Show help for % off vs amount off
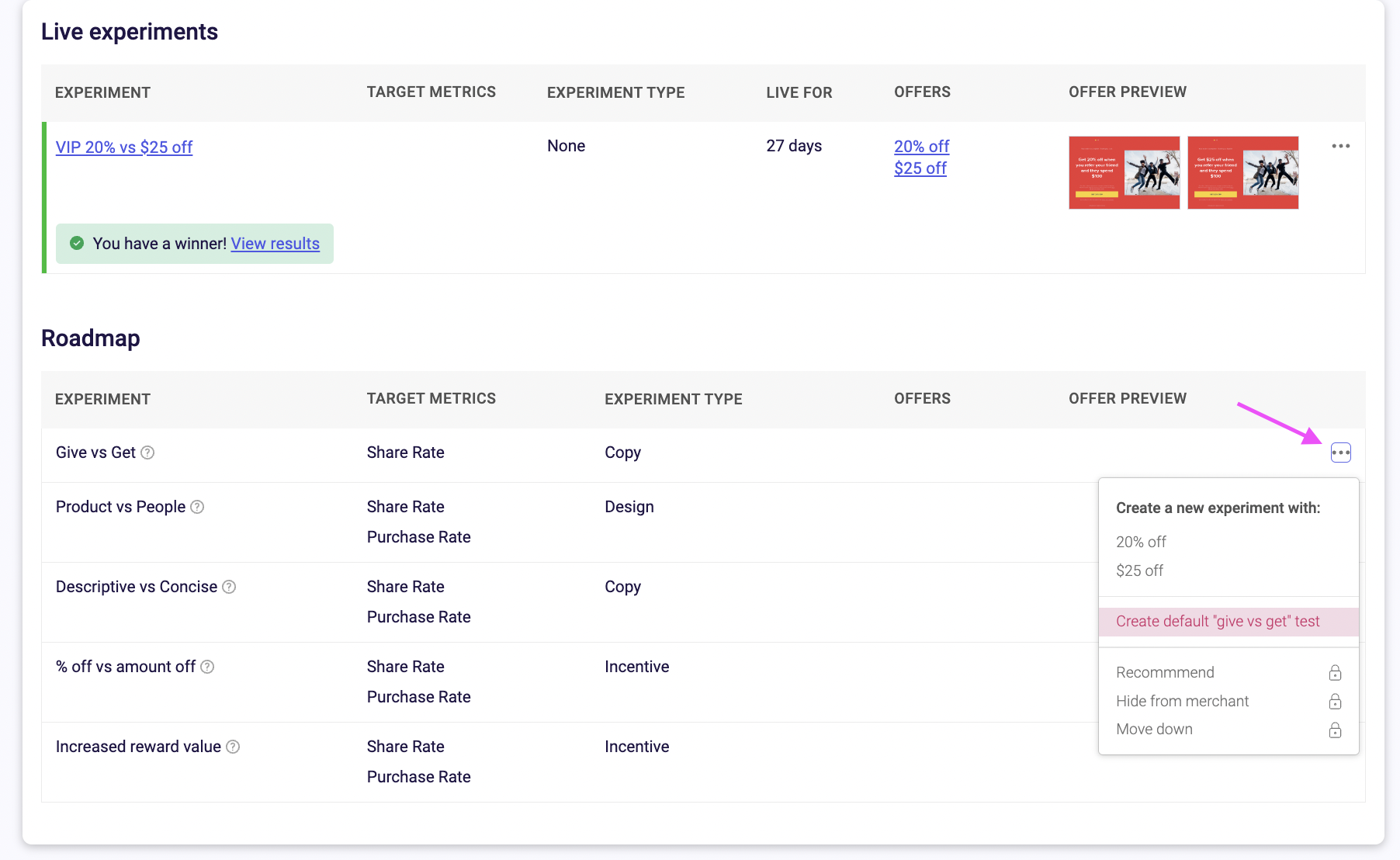The image size is (1400, 860). [207, 667]
